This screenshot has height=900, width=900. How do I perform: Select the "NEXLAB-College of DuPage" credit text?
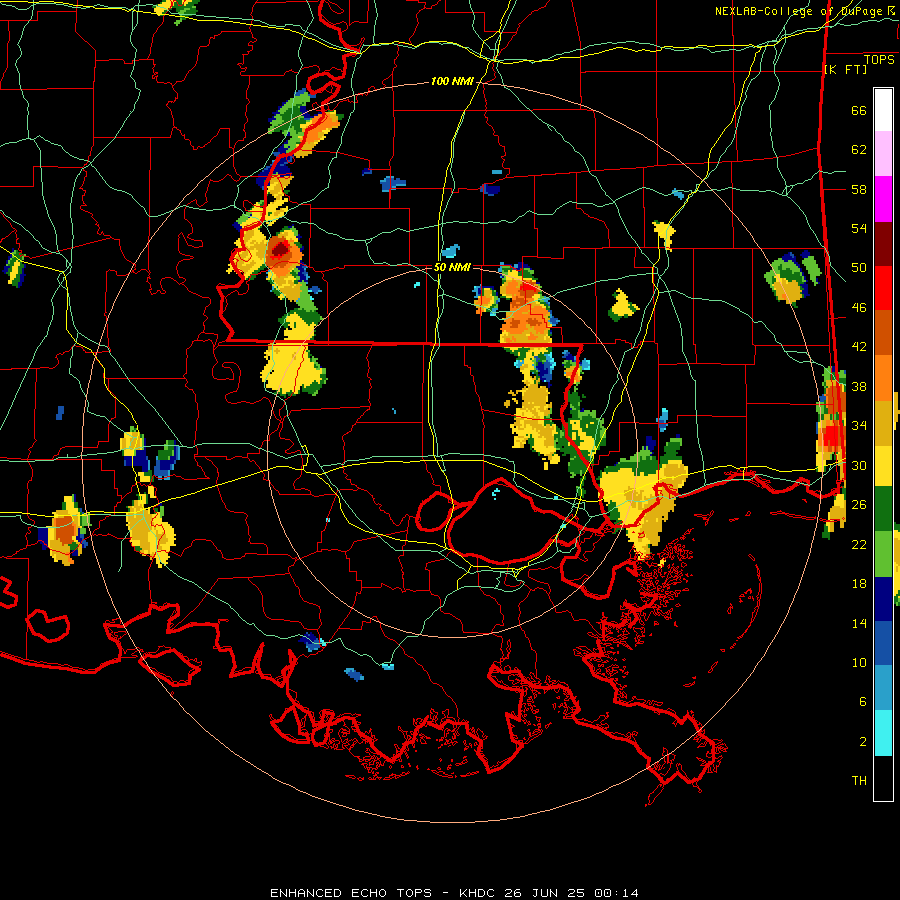[x=799, y=11]
